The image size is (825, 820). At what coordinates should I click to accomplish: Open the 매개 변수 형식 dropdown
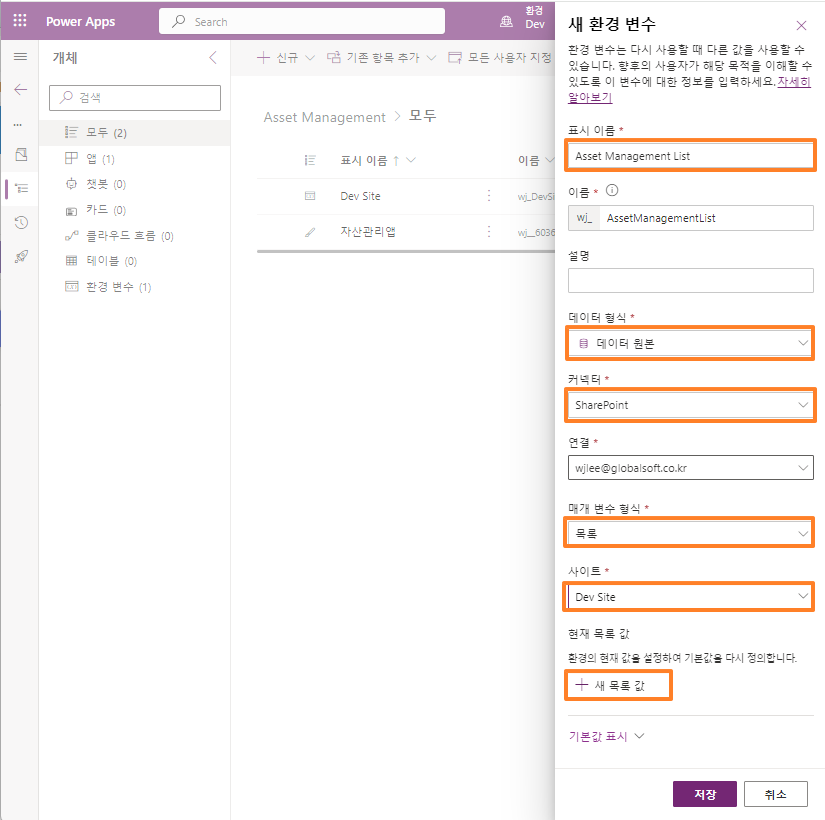(x=690, y=533)
